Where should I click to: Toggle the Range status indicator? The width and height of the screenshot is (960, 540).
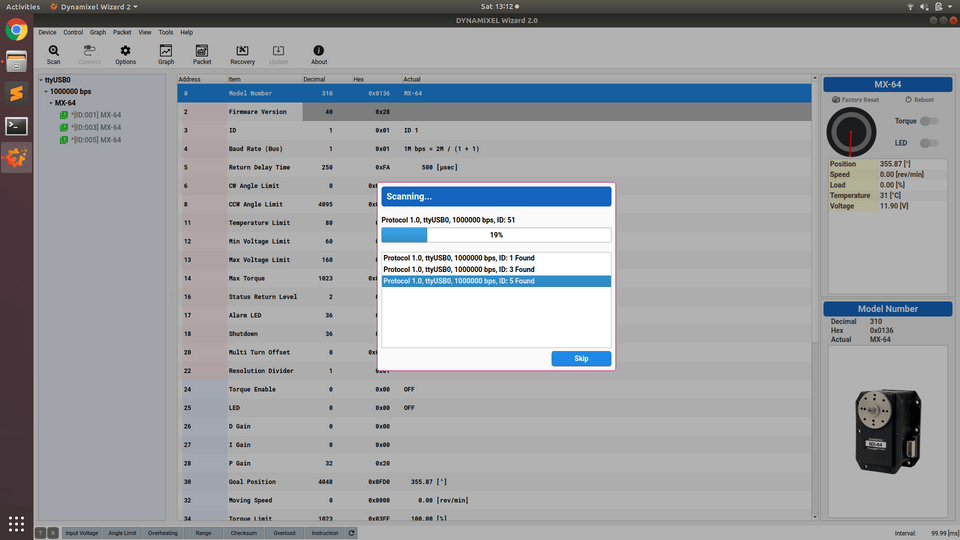(x=203, y=533)
